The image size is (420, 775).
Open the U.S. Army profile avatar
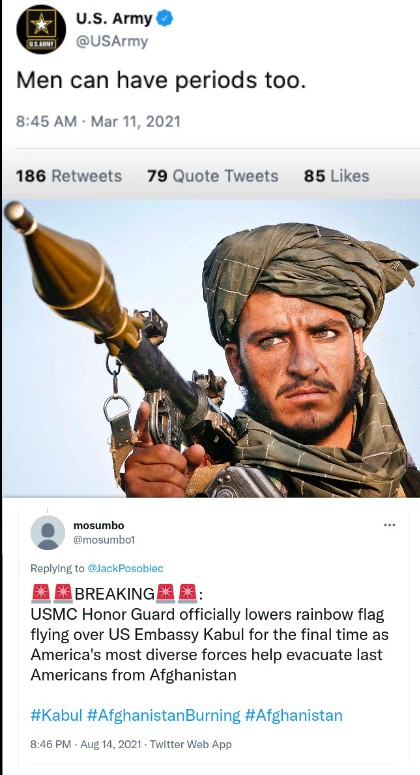pyautogui.click(x=41, y=29)
